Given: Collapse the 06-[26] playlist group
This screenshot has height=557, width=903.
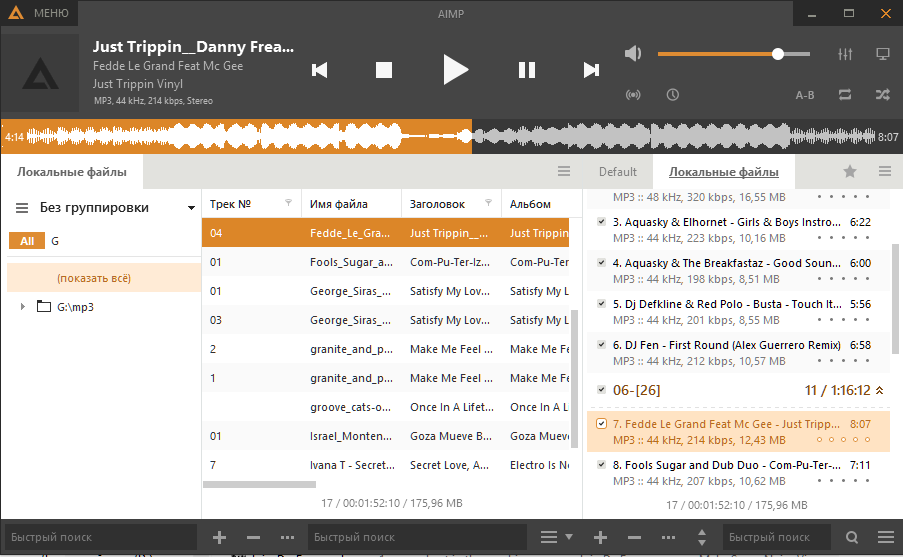Looking at the screenshot, I should [x=879, y=390].
